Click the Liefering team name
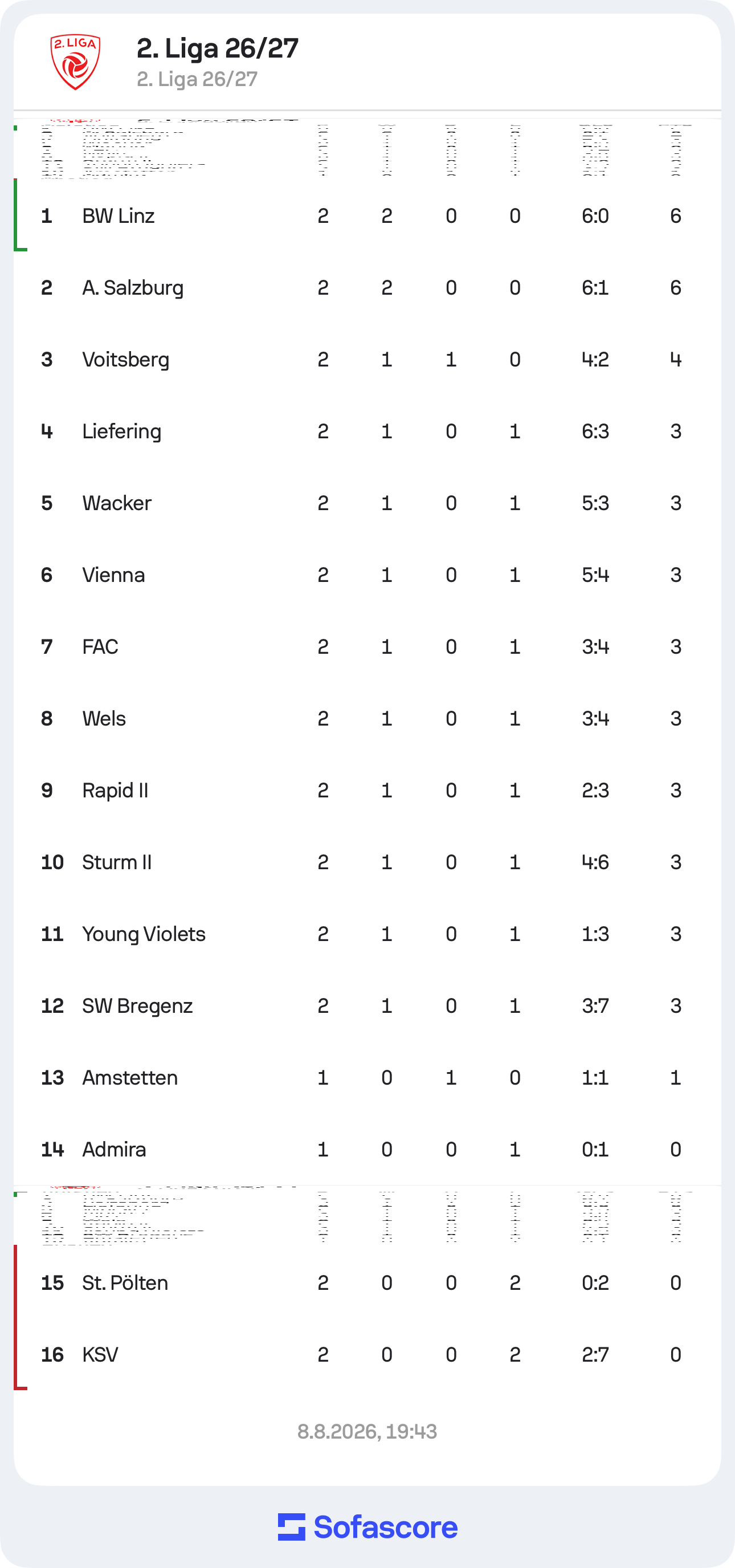This screenshot has width=735, height=1568. (122, 431)
